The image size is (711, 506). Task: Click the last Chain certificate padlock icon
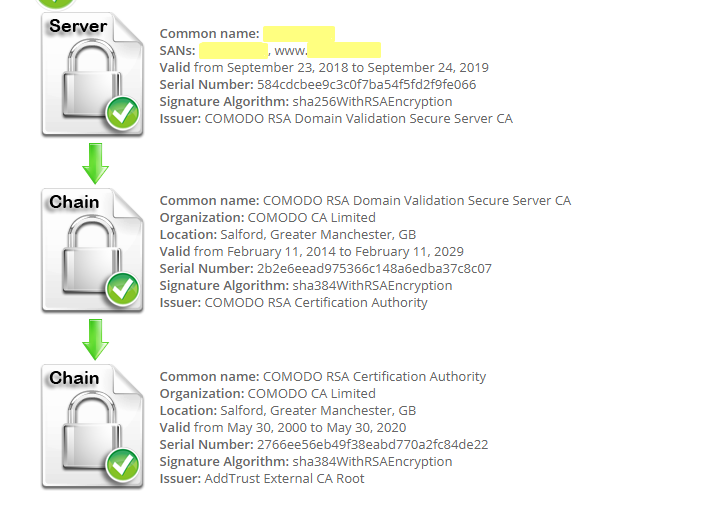coord(93,426)
